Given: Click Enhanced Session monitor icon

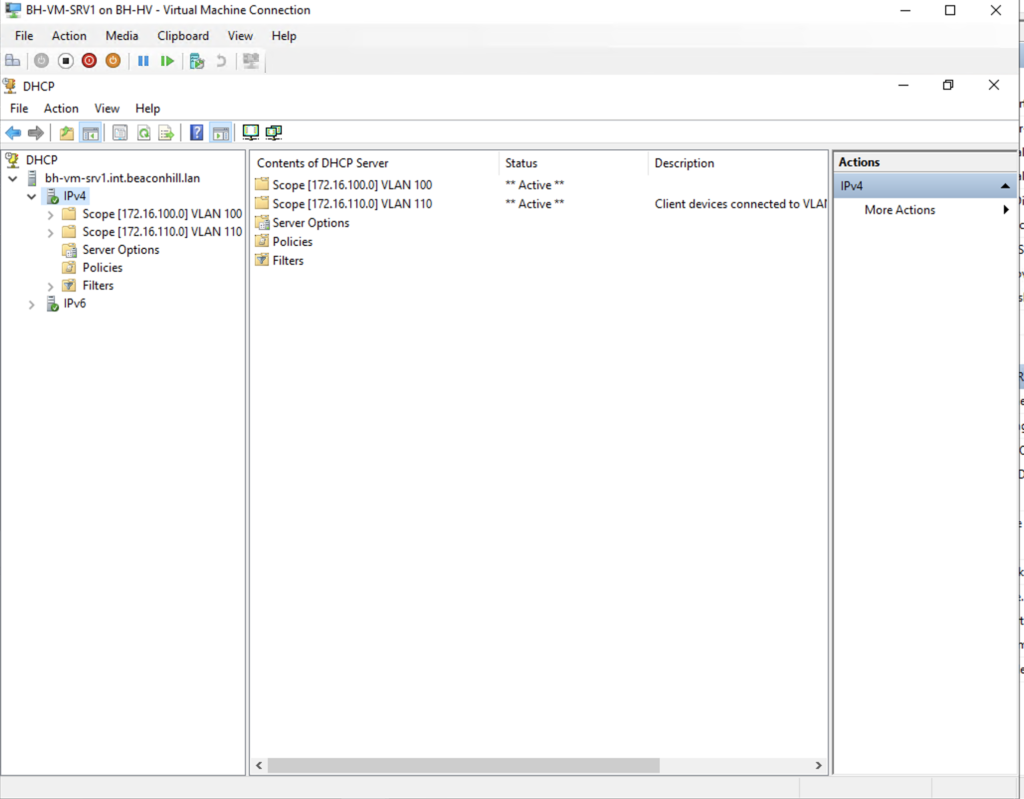Looking at the screenshot, I should click(x=251, y=61).
